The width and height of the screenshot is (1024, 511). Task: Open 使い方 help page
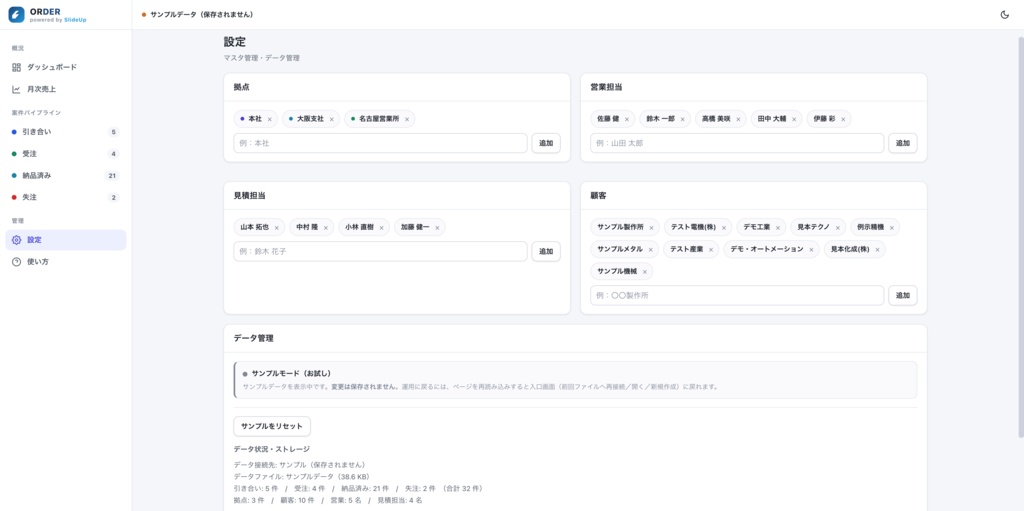tap(65, 261)
